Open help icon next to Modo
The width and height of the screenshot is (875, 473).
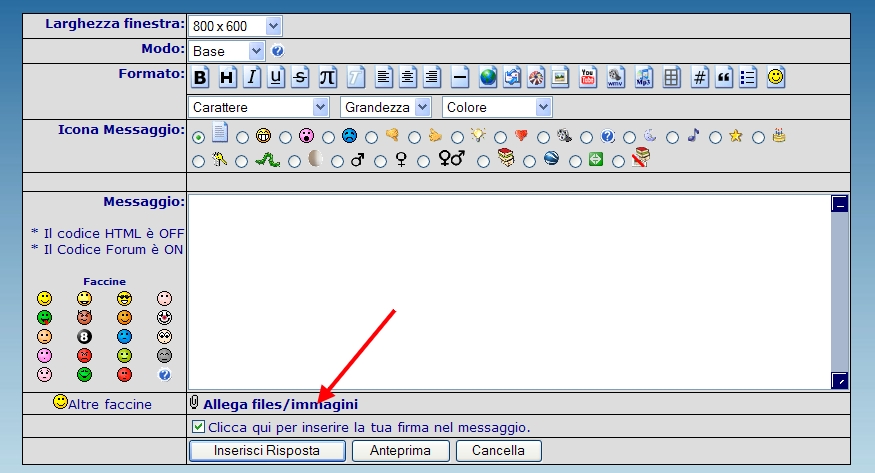tap(277, 51)
